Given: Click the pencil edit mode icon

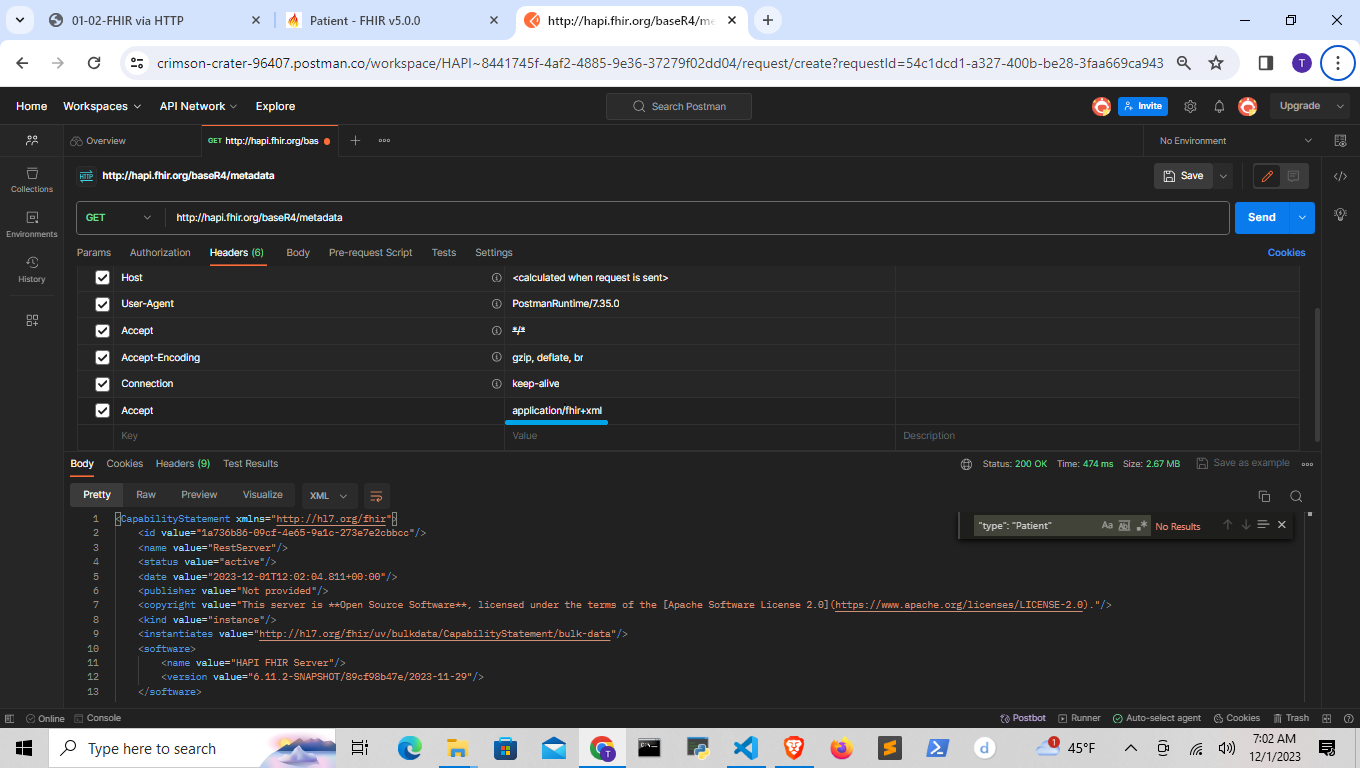Looking at the screenshot, I should pyautogui.click(x=1267, y=176).
